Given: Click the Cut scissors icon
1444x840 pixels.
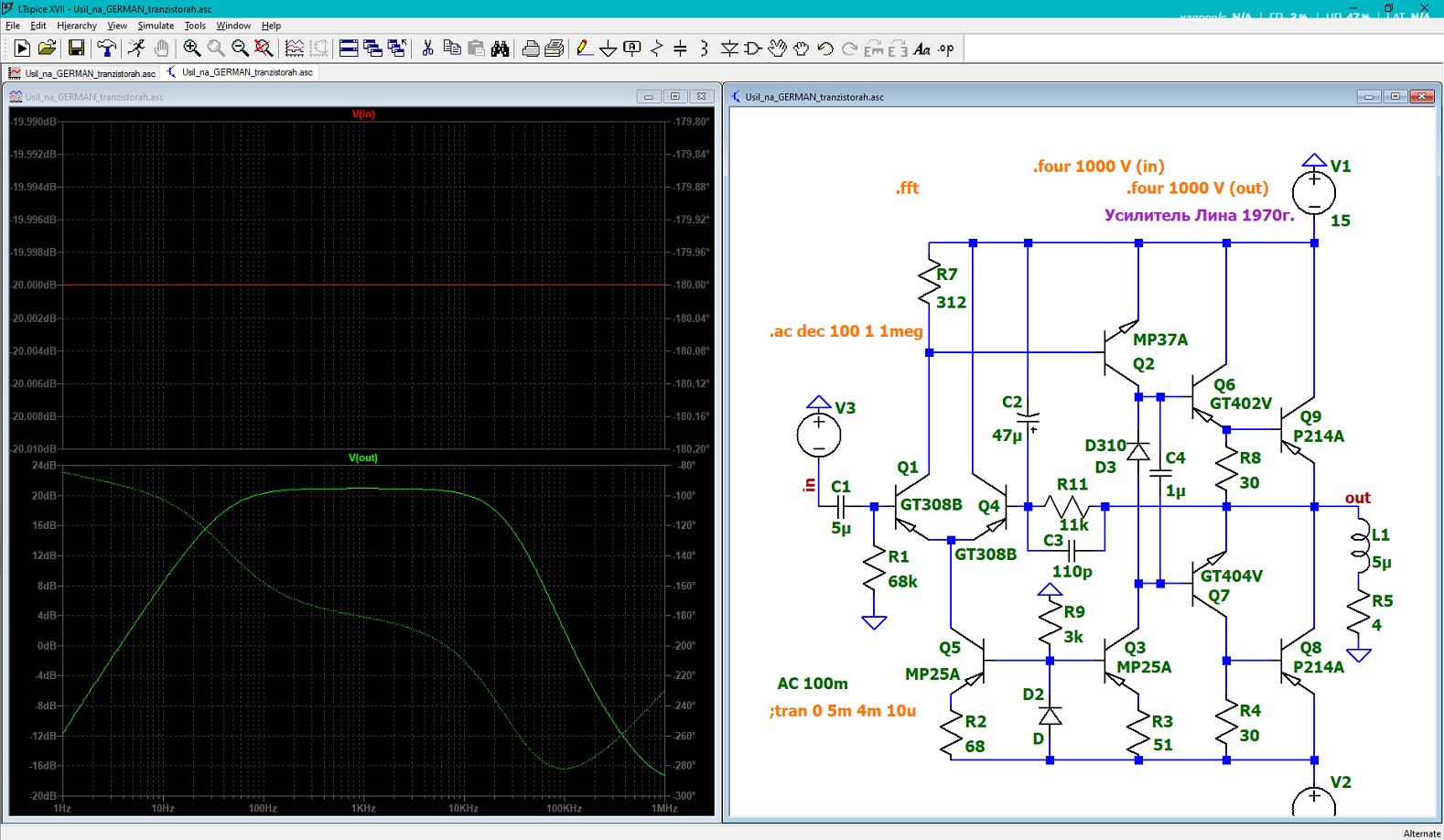Looking at the screenshot, I should pyautogui.click(x=427, y=48).
